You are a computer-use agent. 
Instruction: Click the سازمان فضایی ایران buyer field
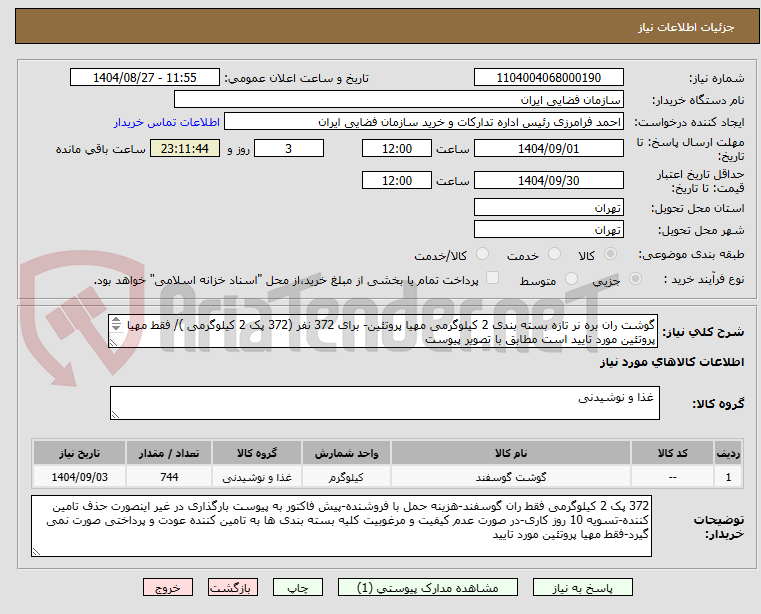(x=398, y=100)
